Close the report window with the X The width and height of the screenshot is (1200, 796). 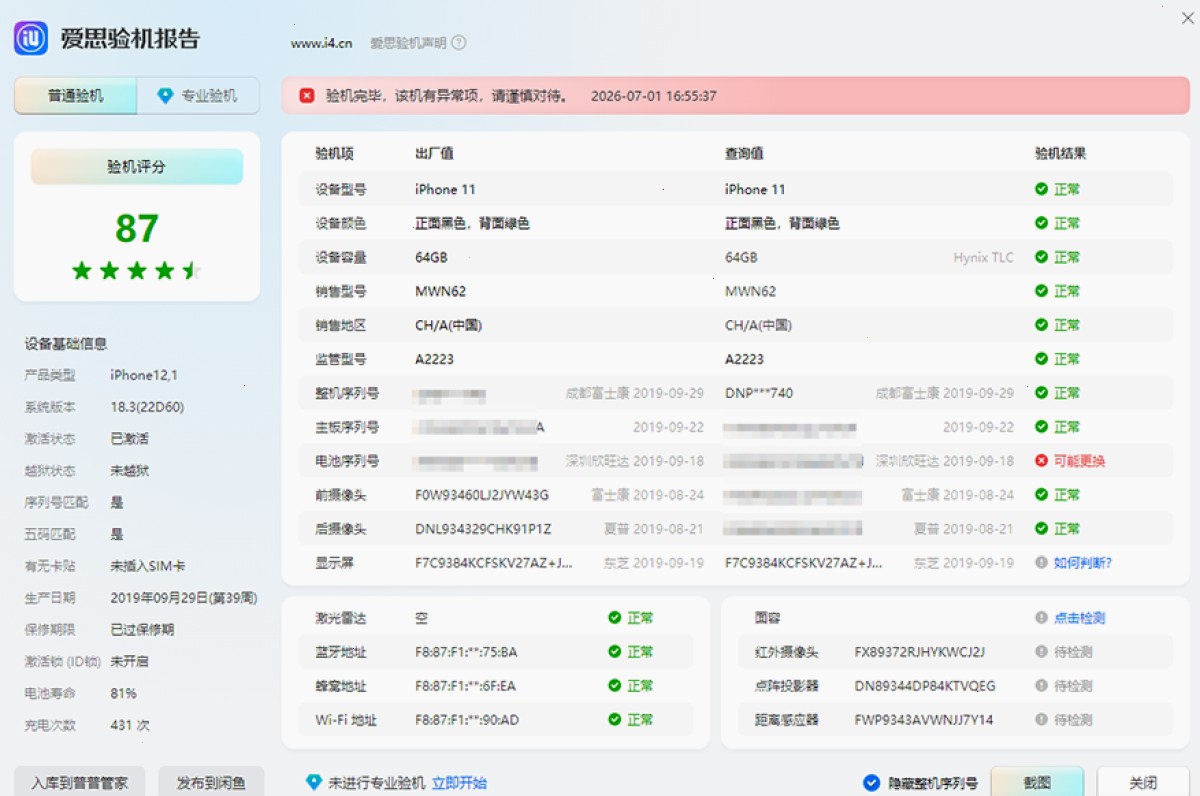click(x=1188, y=16)
